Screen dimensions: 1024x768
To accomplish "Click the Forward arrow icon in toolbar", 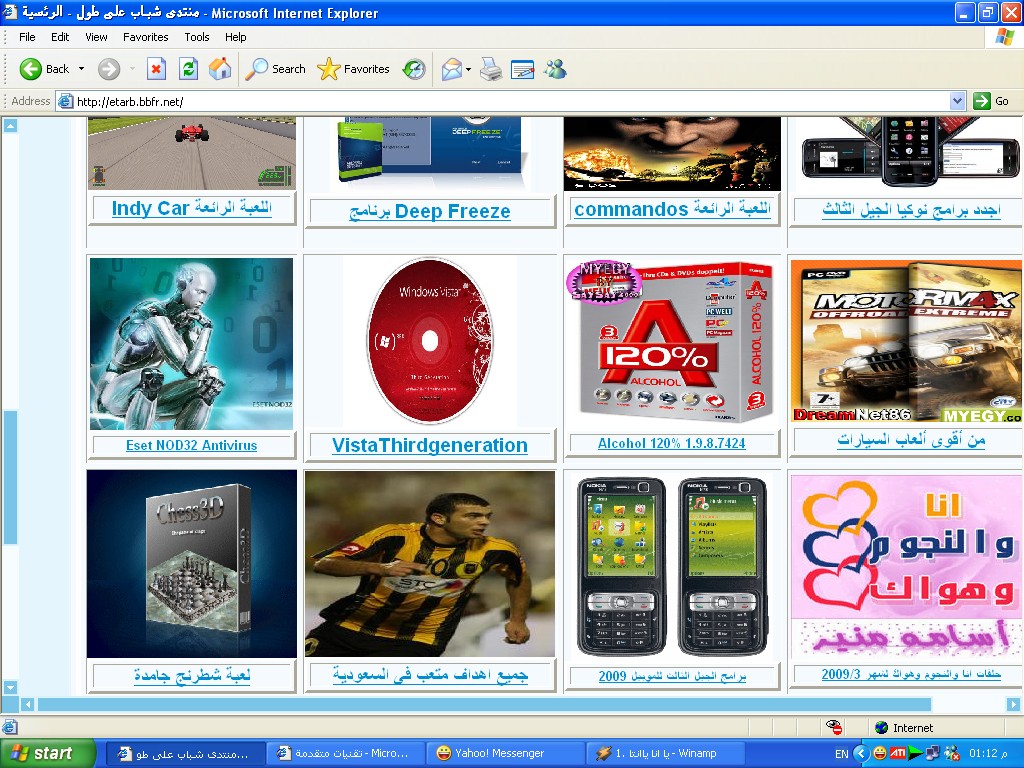I will pyautogui.click(x=109, y=69).
